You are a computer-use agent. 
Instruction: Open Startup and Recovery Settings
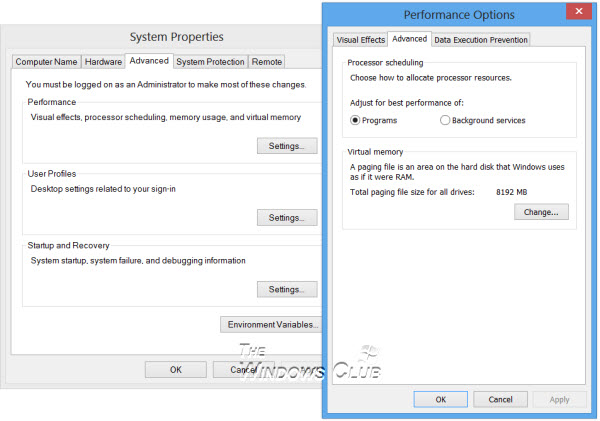coord(287,289)
